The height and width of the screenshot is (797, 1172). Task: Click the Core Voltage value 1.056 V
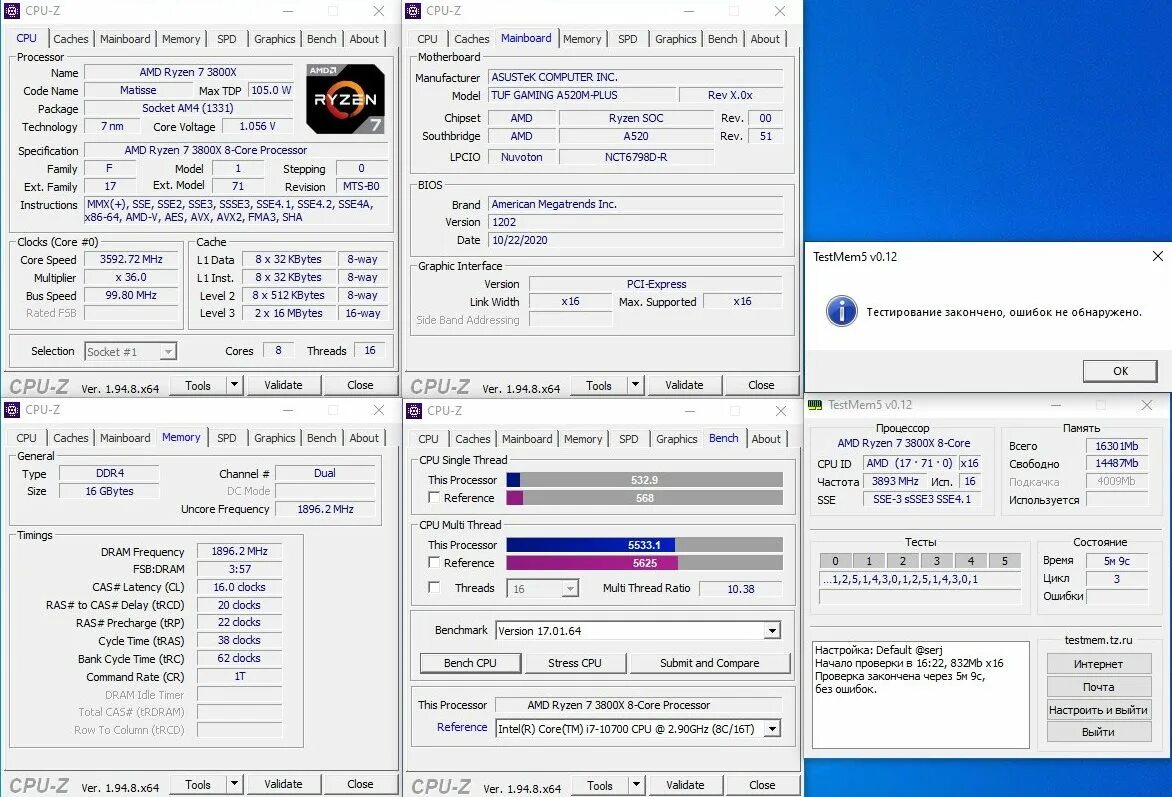point(257,126)
